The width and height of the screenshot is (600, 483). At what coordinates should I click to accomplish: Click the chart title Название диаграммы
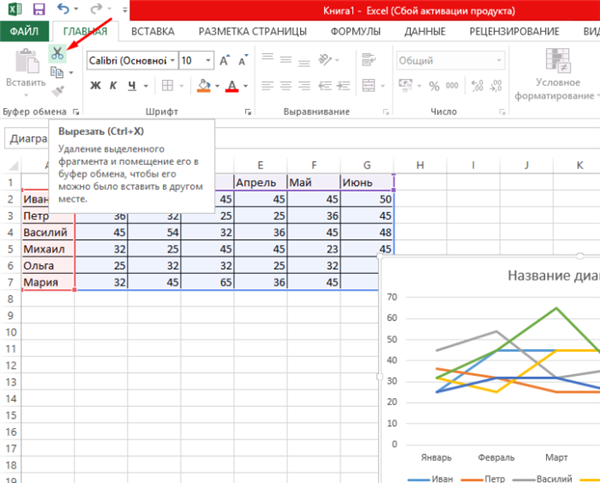point(553,275)
